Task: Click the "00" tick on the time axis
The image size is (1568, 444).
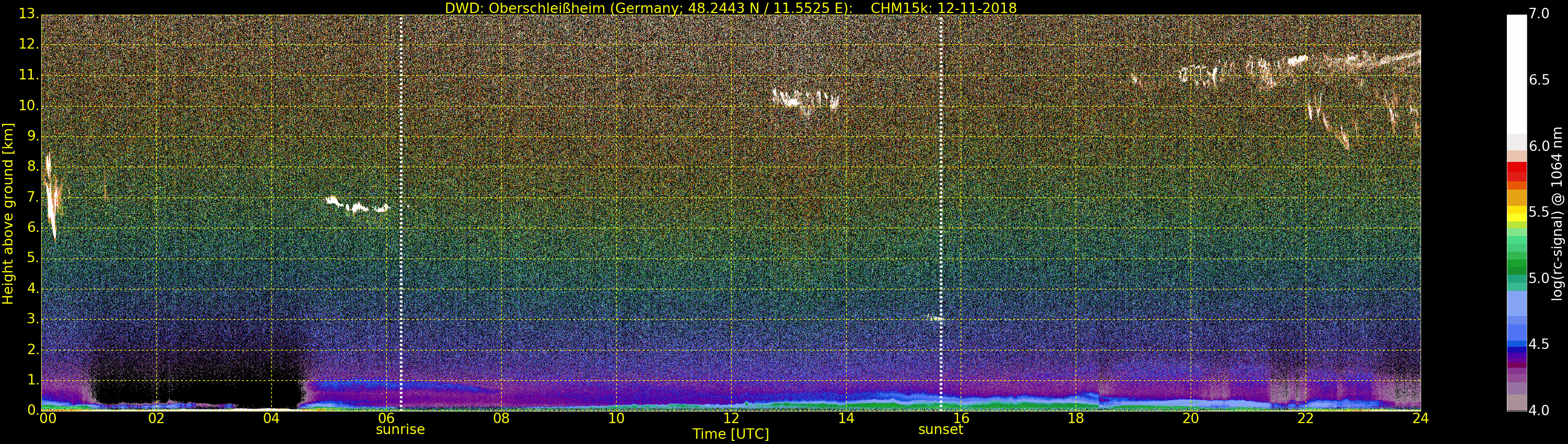Action: pos(48,418)
